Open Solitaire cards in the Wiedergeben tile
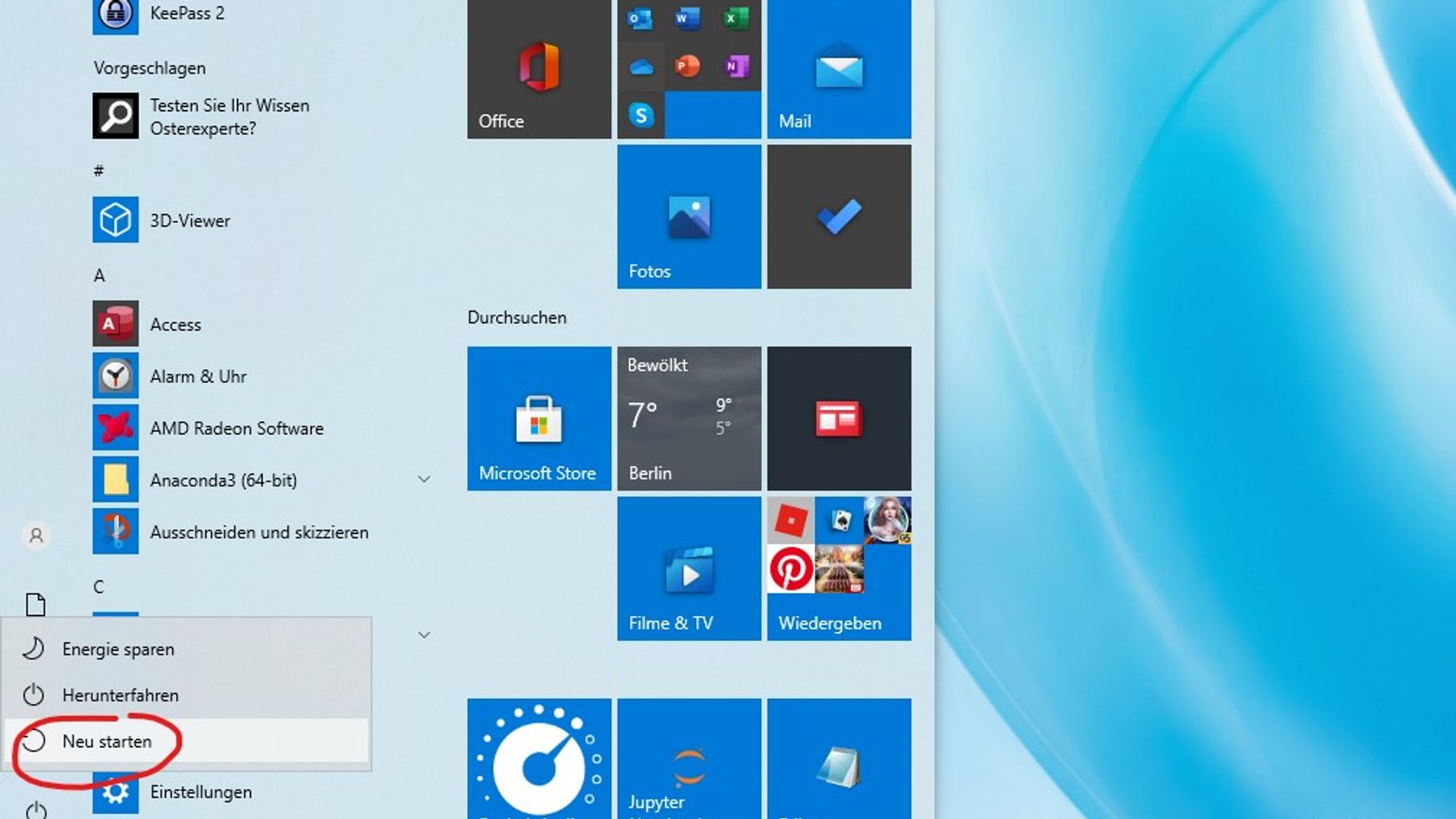The image size is (1456, 819). click(839, 520)
